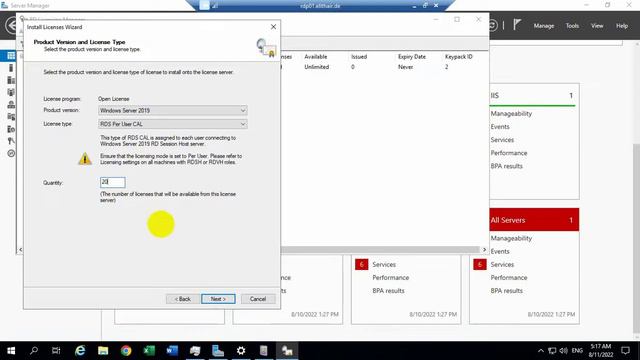Click the Back button in wizard
Viewport: 640px width, 360px height.
click(x=182, y=299)
